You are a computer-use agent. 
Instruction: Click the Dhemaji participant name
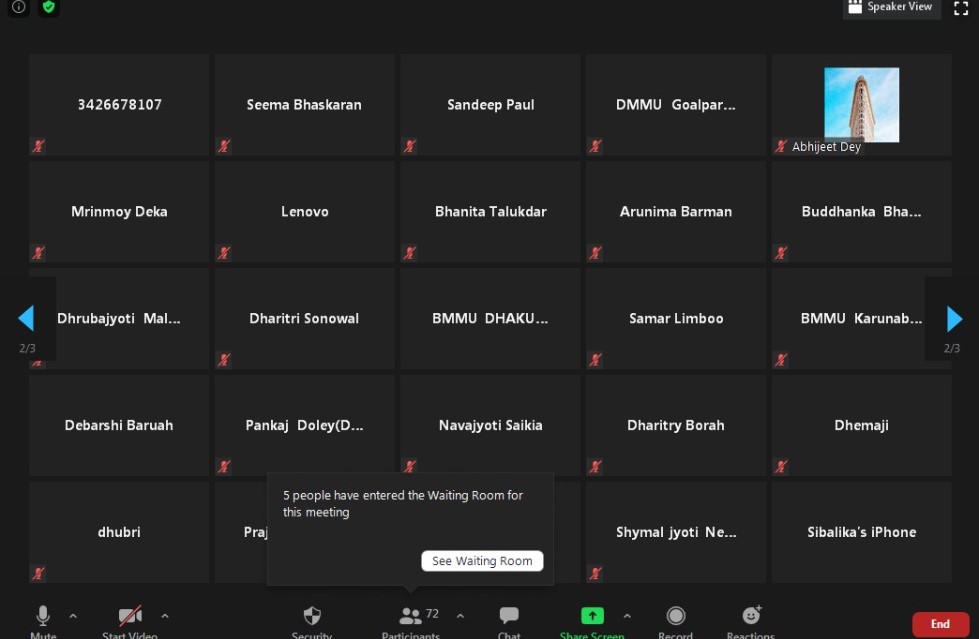pos(862,425)
